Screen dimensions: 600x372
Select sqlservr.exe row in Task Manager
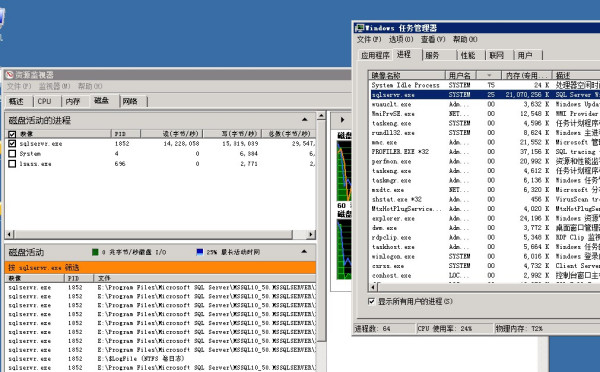484,95
